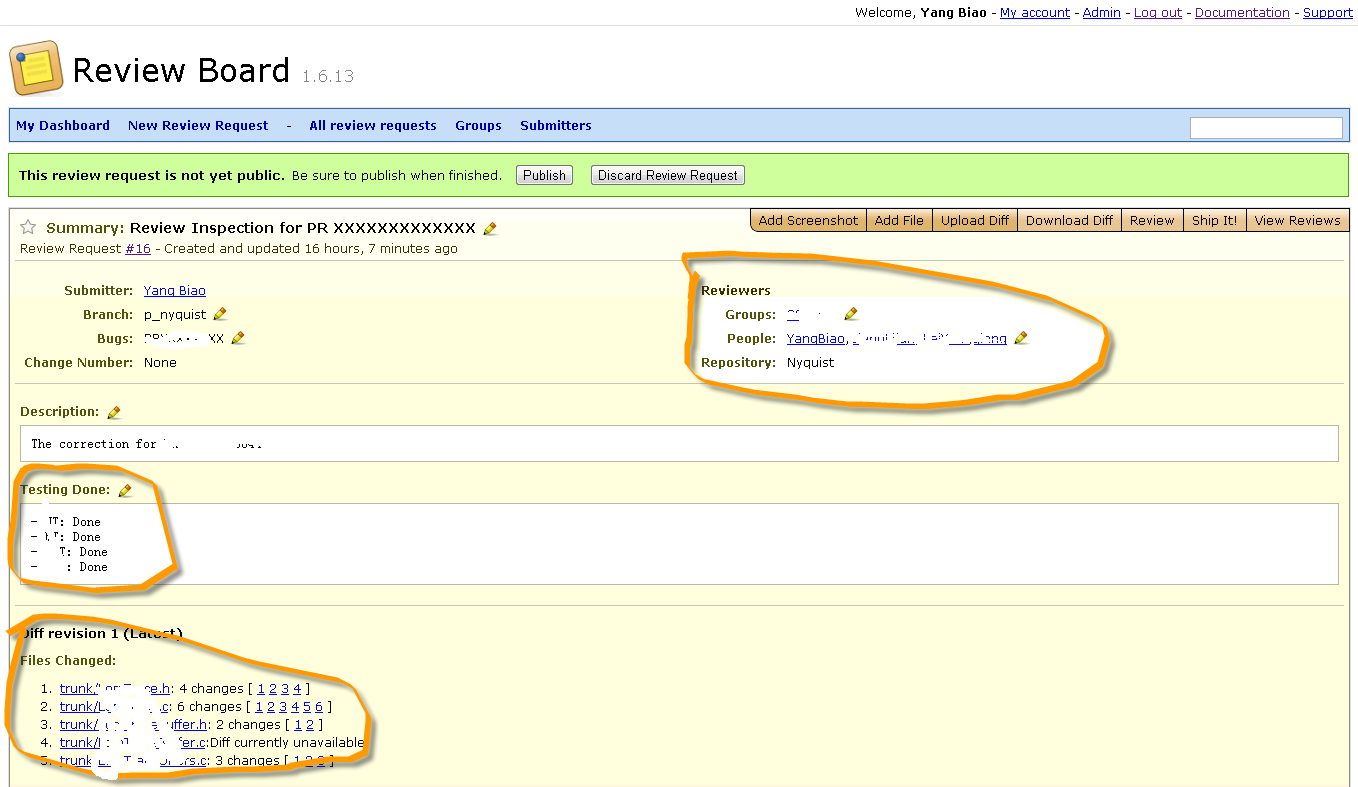Click the Discard Review Request button

pos(668,175)
